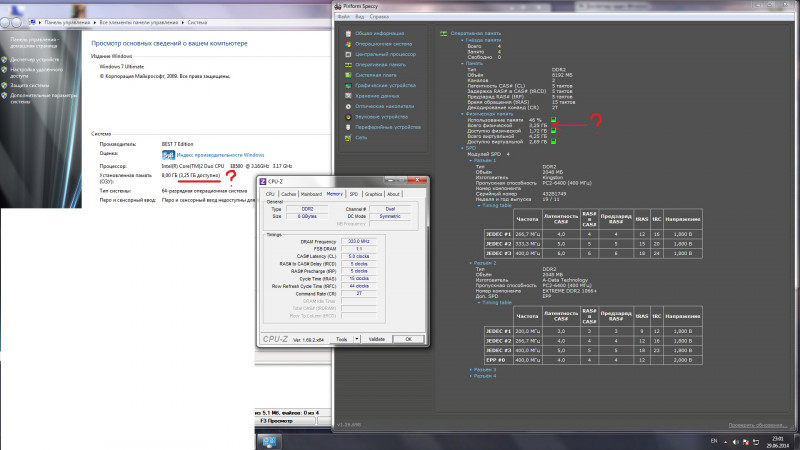Open the Файл menu in Speccy
The height and width of the screenshot is (450, 800).
[344, 17]
